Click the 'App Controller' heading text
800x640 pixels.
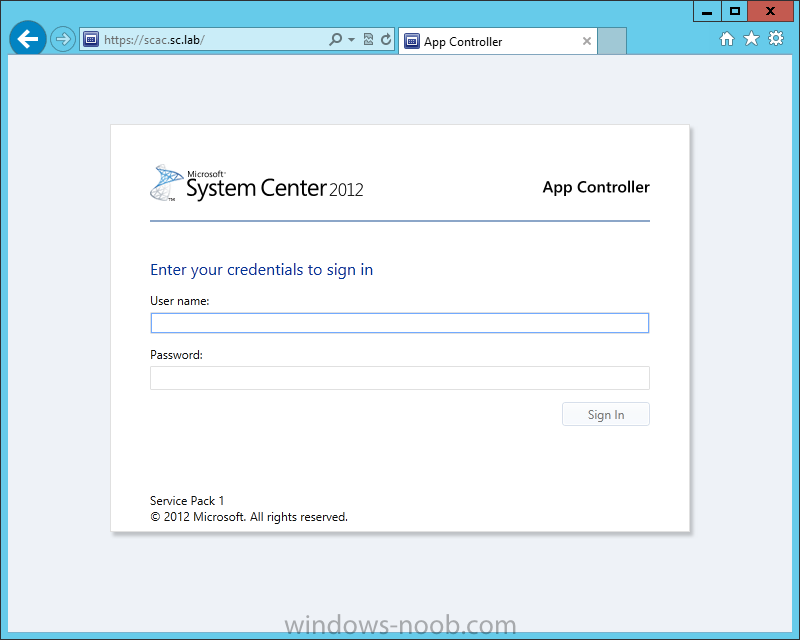click(x=596, y=187)
